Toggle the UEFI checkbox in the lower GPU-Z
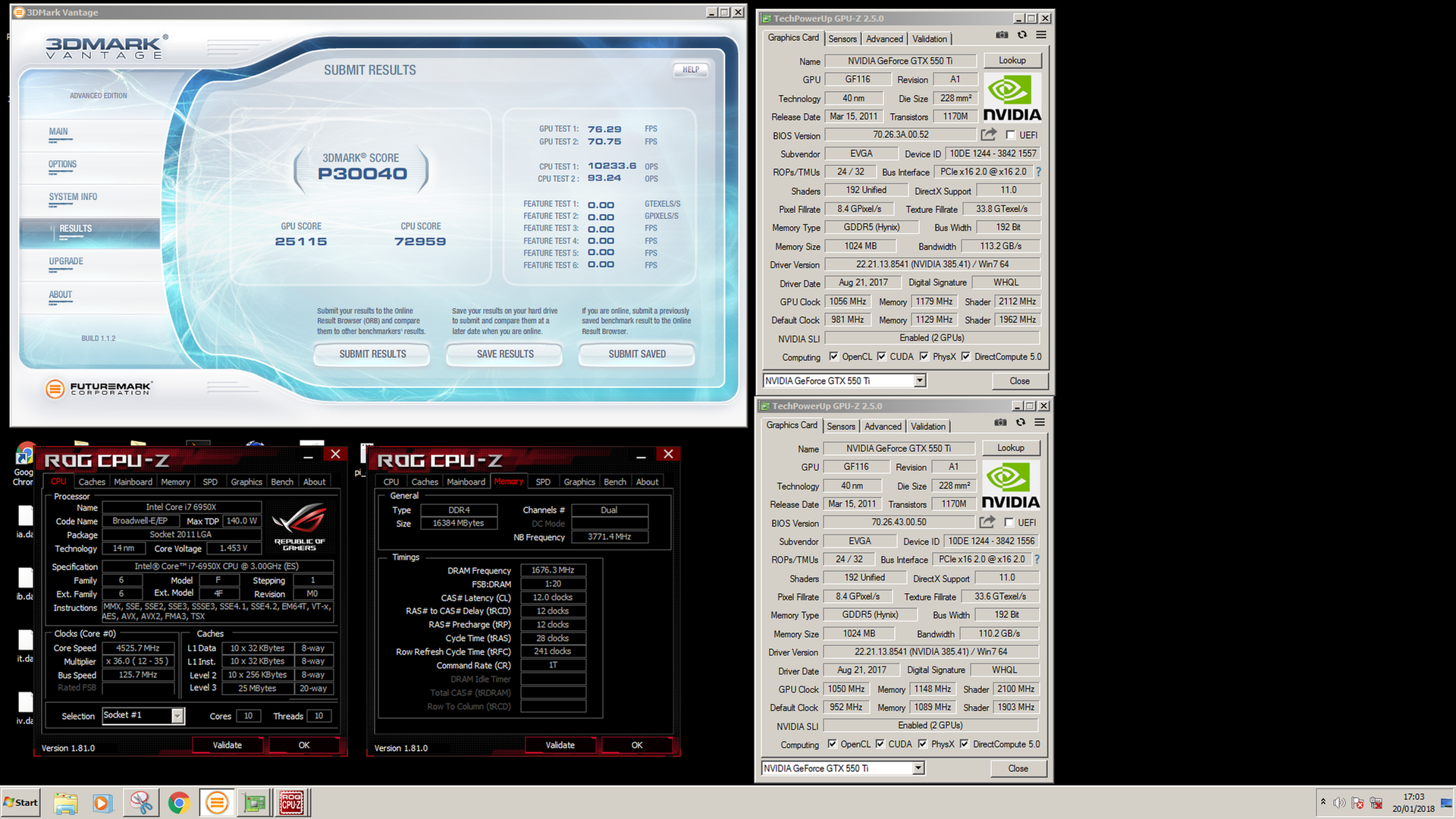Viewport: 1456px width, 819px height. click(x=1009, y=522)
